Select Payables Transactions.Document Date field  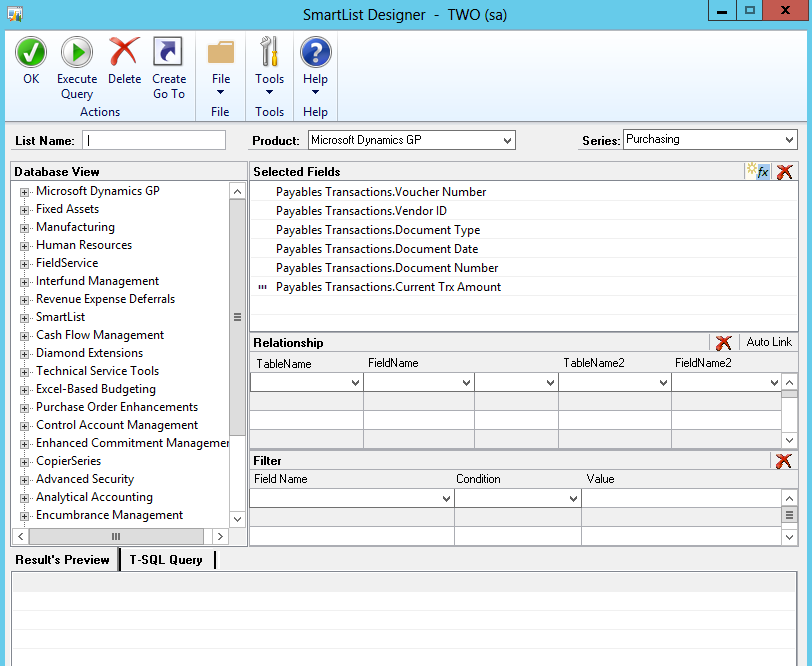pos(376,249)
